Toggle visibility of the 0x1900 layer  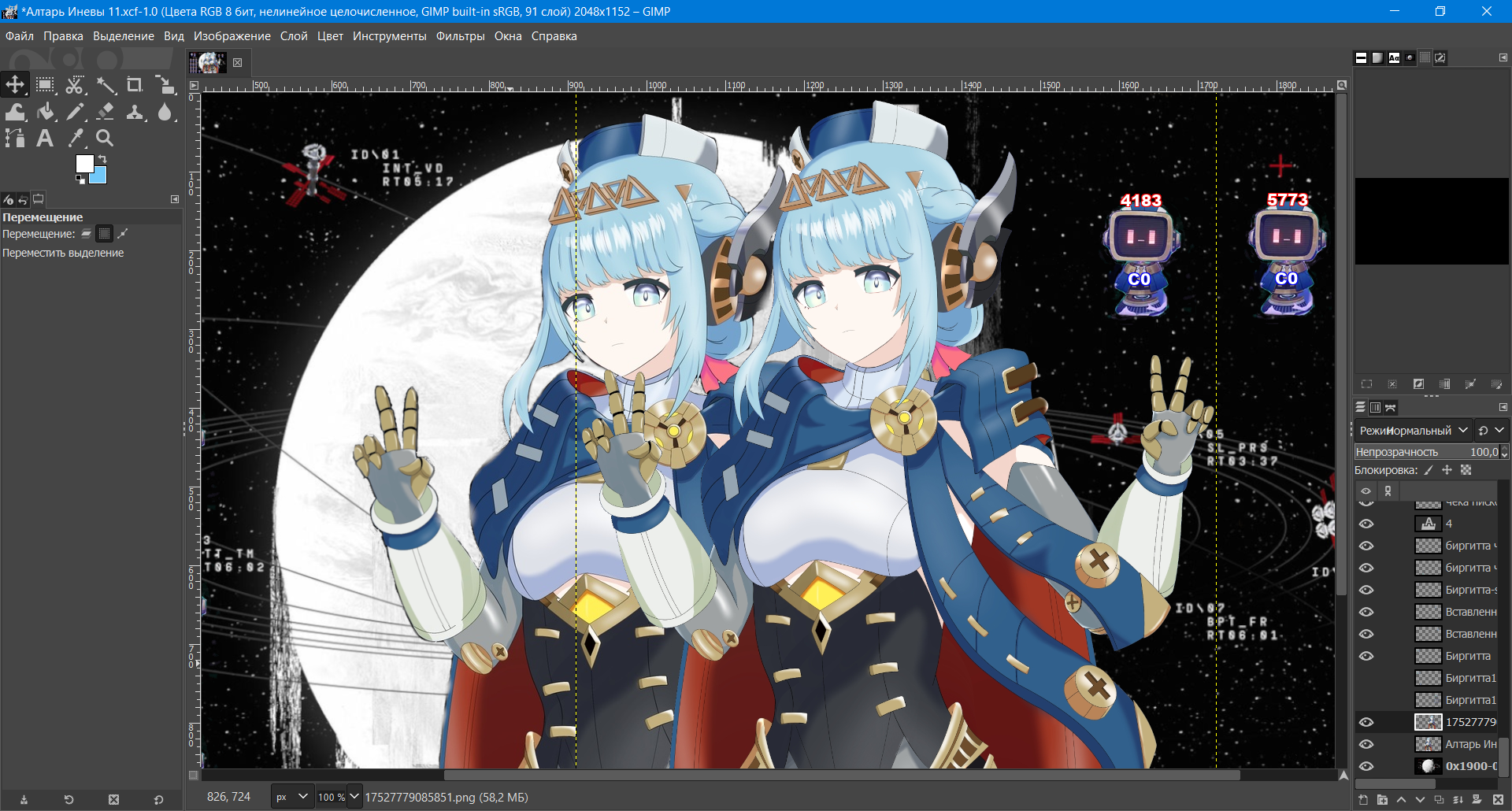1366,766
